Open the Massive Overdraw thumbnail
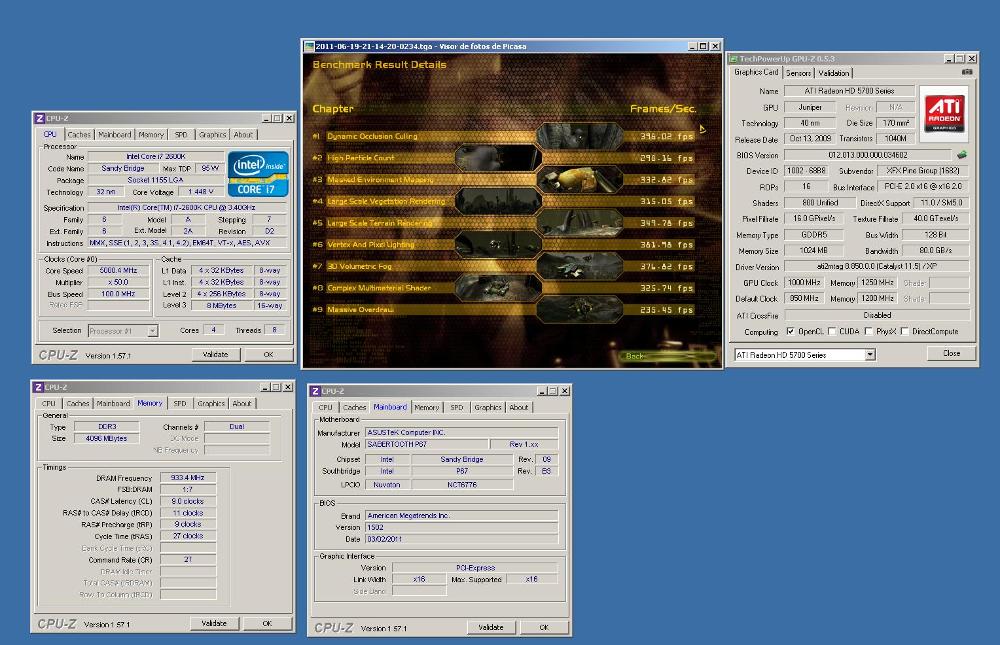1000x645 pixels. [579, 309]
